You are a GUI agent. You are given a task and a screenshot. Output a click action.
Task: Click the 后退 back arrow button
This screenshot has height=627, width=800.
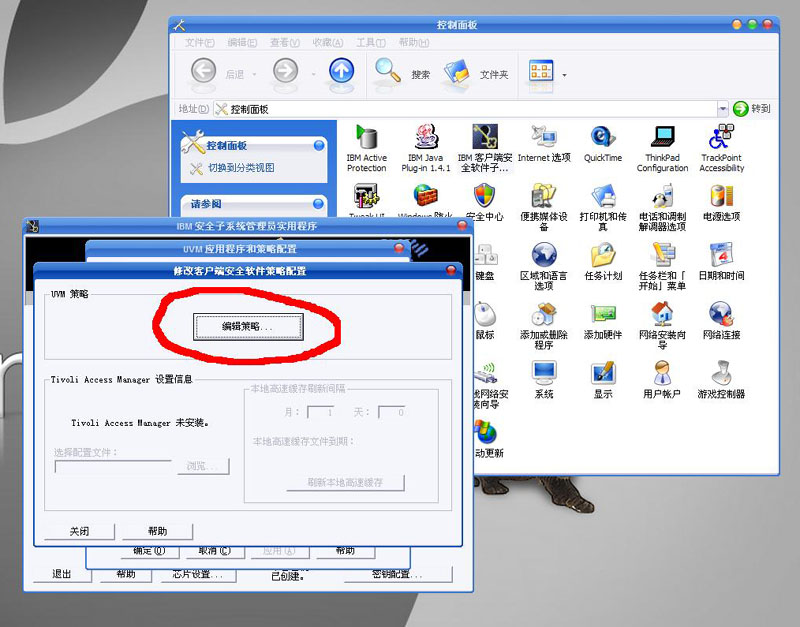point(204,71)
